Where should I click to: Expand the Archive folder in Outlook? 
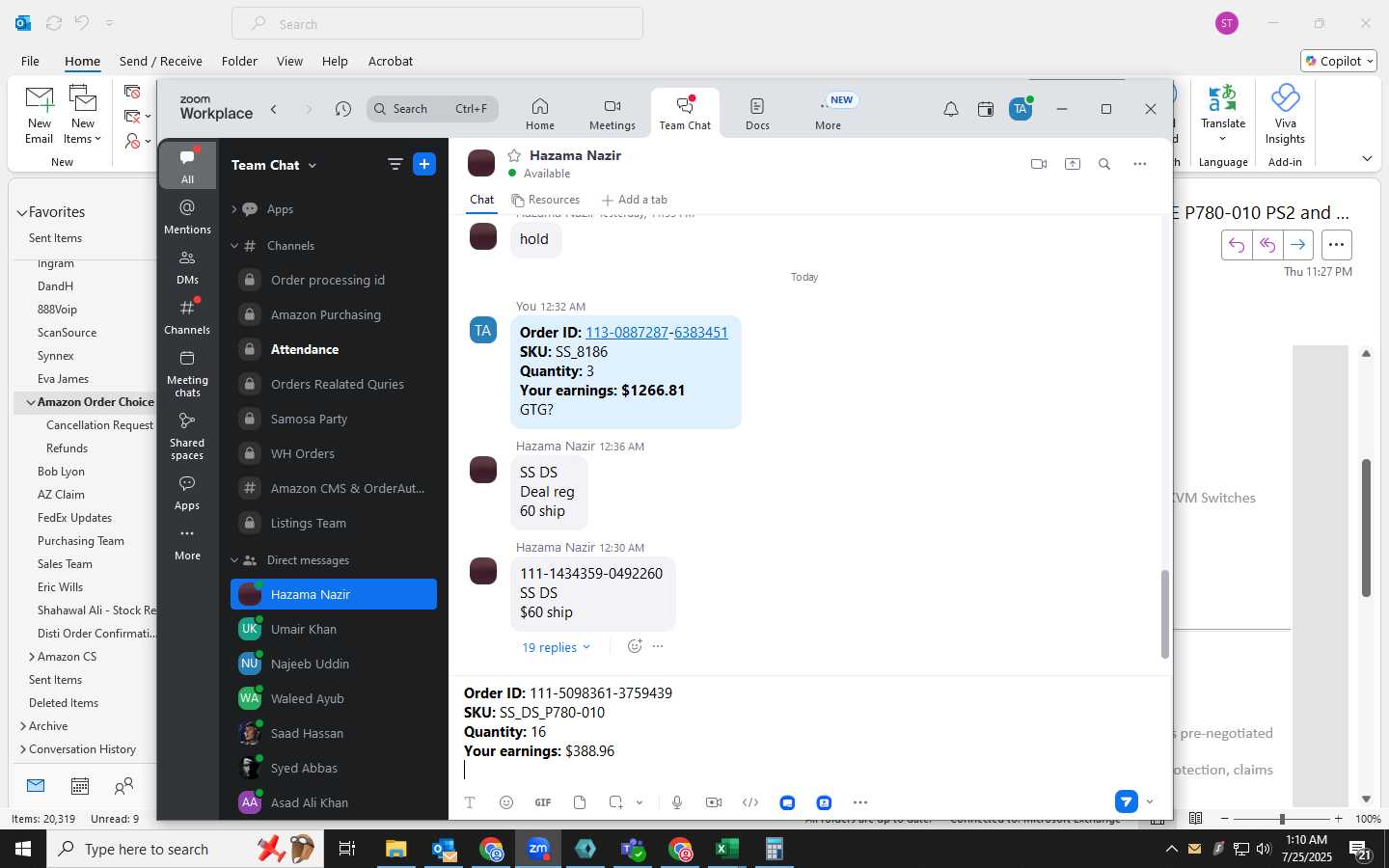pos(23,726)
